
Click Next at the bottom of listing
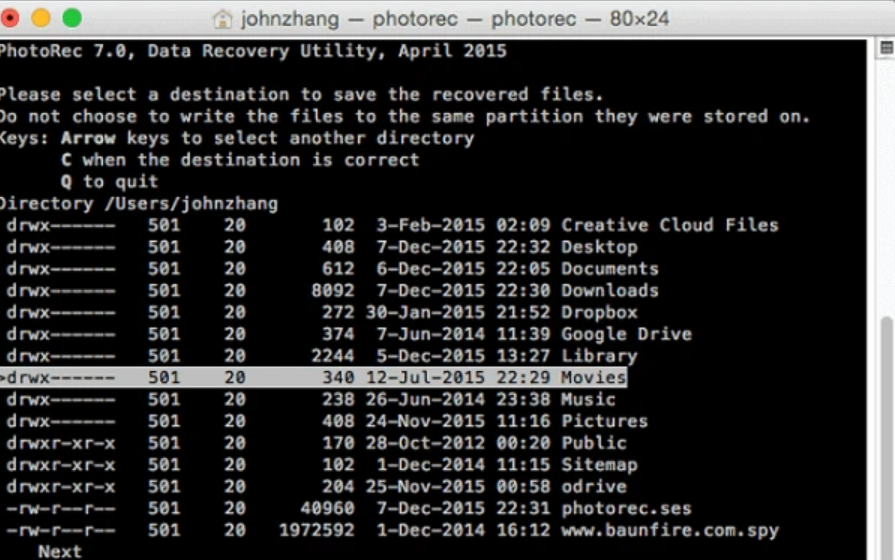point(60,551)
